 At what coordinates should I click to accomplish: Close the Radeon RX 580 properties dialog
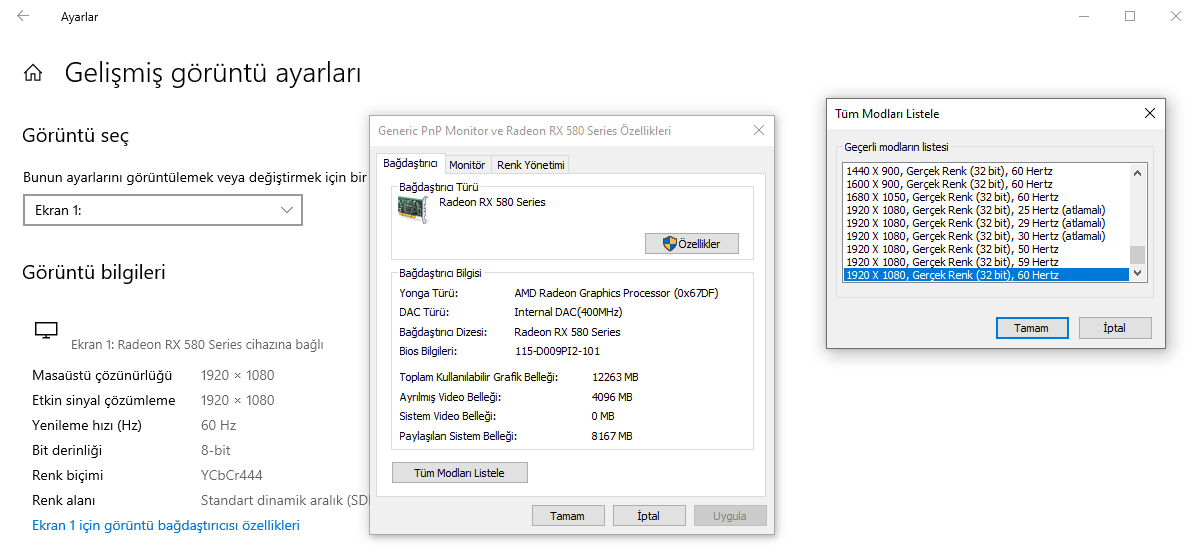pyautogui.click(x=759, y=131)
